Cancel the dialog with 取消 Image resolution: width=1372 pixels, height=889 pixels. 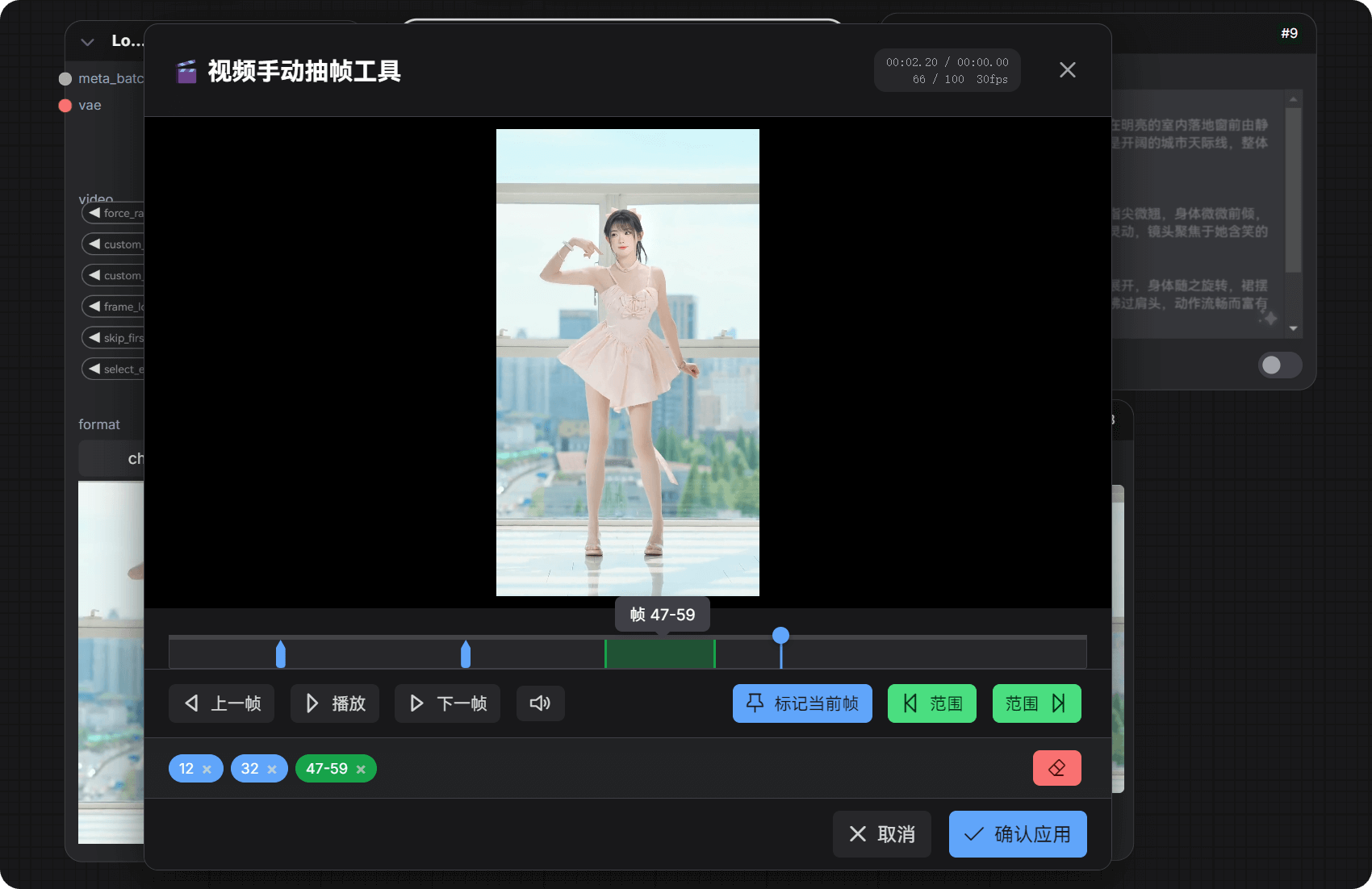pyautogui.click(x=881, y=834)
